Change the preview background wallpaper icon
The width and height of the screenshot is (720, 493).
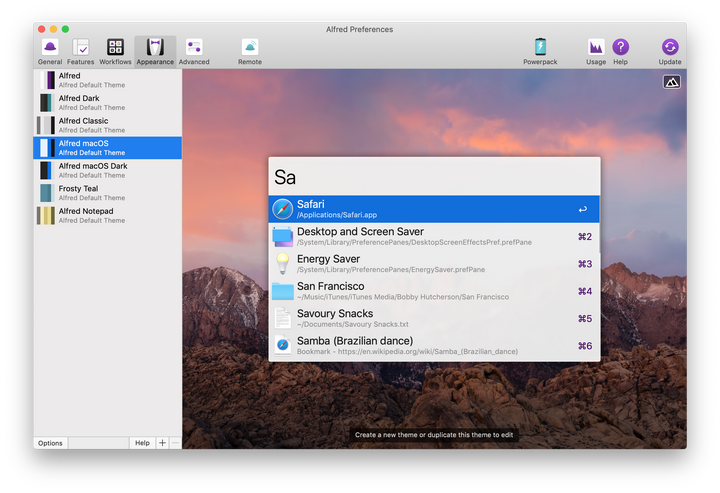[x=671, y=82]
